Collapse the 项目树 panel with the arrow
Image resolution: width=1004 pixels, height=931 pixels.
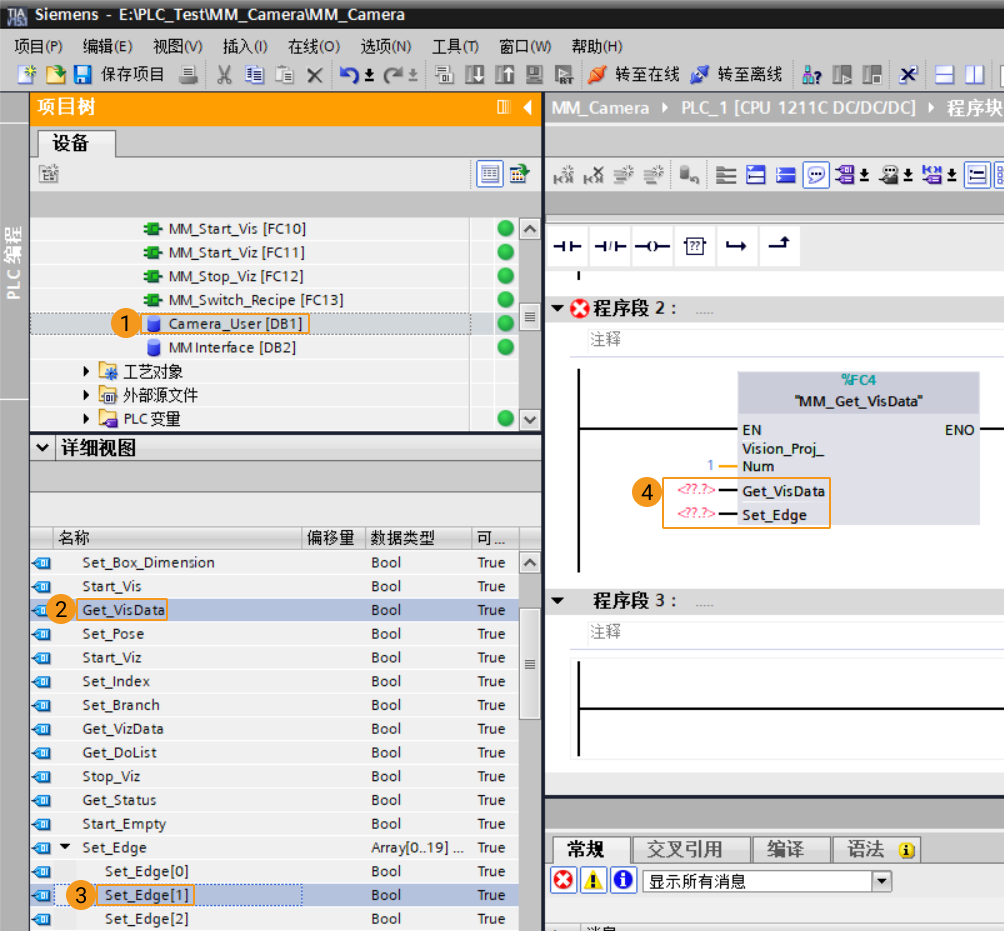(528, 107)
